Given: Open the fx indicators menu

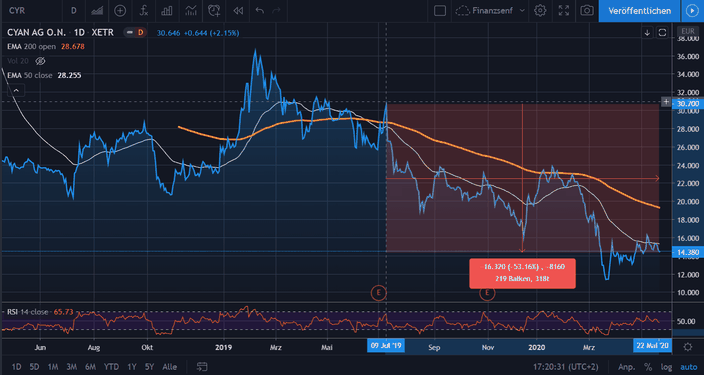Looking at the screenshot, I should click(144, 10).
